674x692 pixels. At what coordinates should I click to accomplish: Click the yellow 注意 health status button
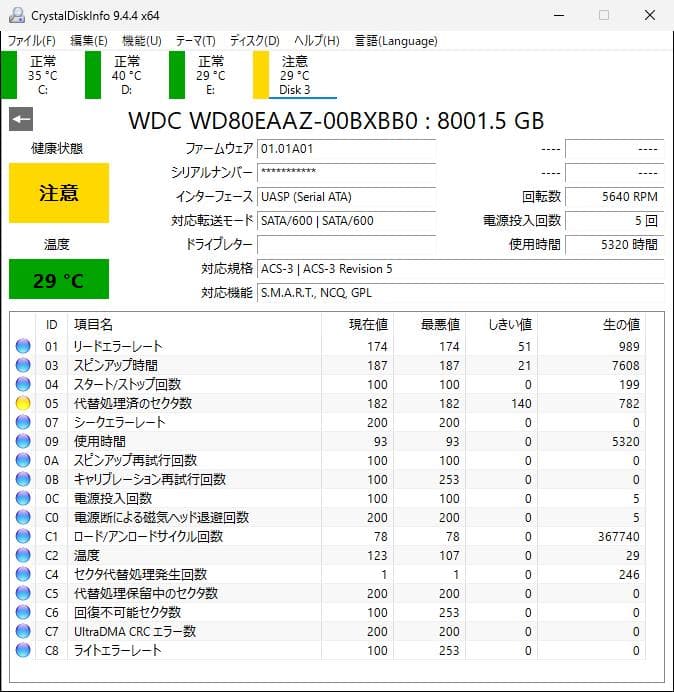click(x=59, y=193)
